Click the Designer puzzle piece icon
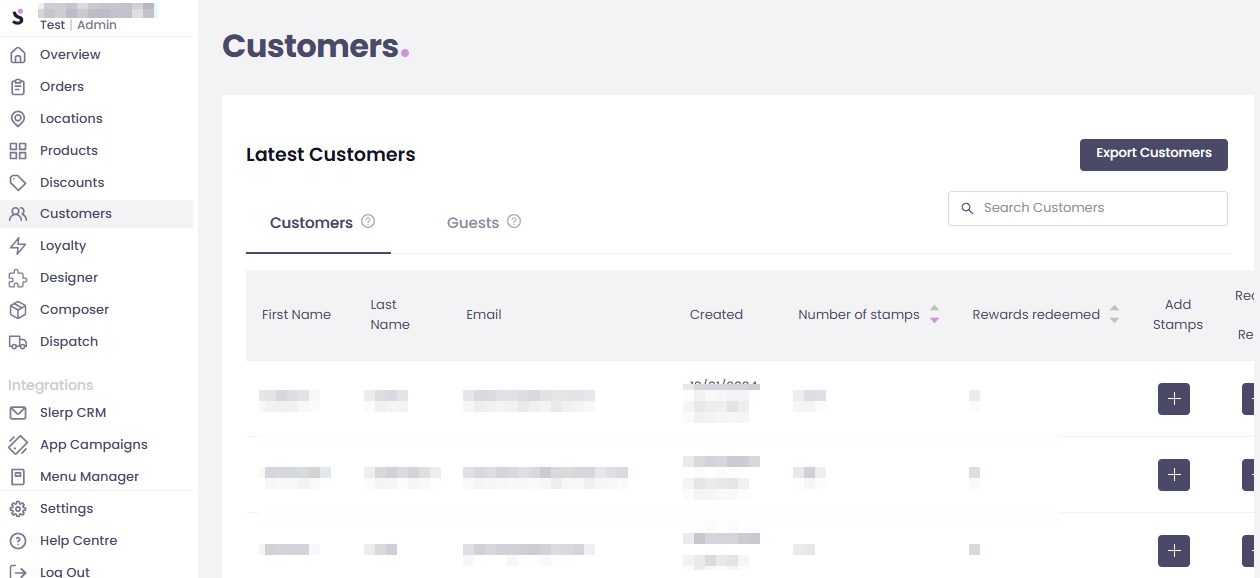The height and width of the screenshot is (578, 1260). click(x=18, y=278)
